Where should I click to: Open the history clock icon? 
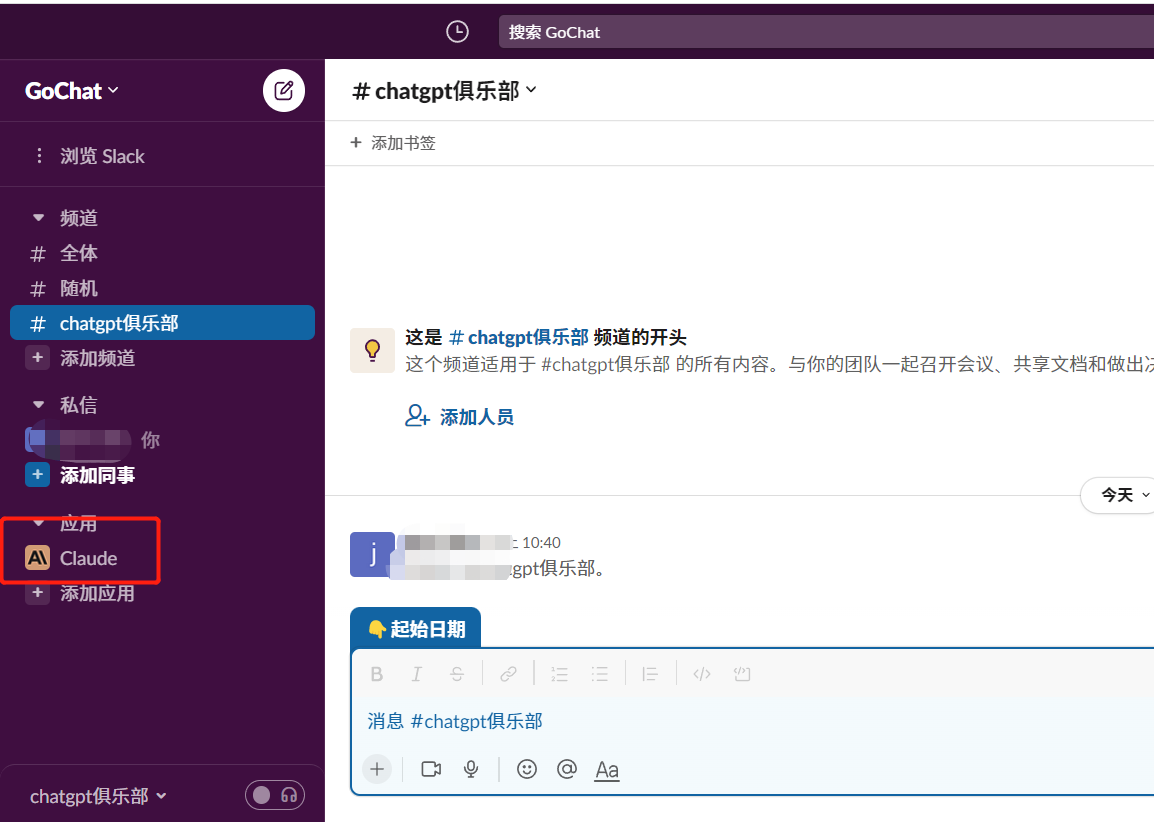457,32
